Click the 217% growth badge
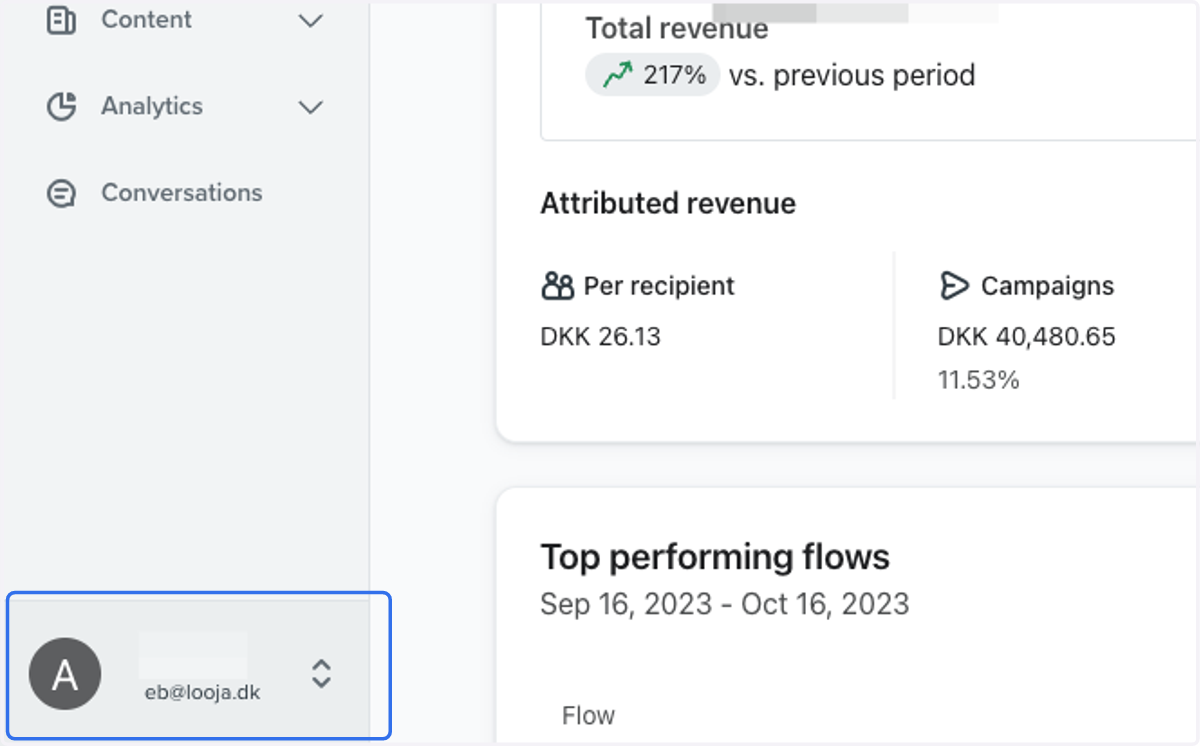The height and width of the screenshot is (746, 1200). coord(652,75)
